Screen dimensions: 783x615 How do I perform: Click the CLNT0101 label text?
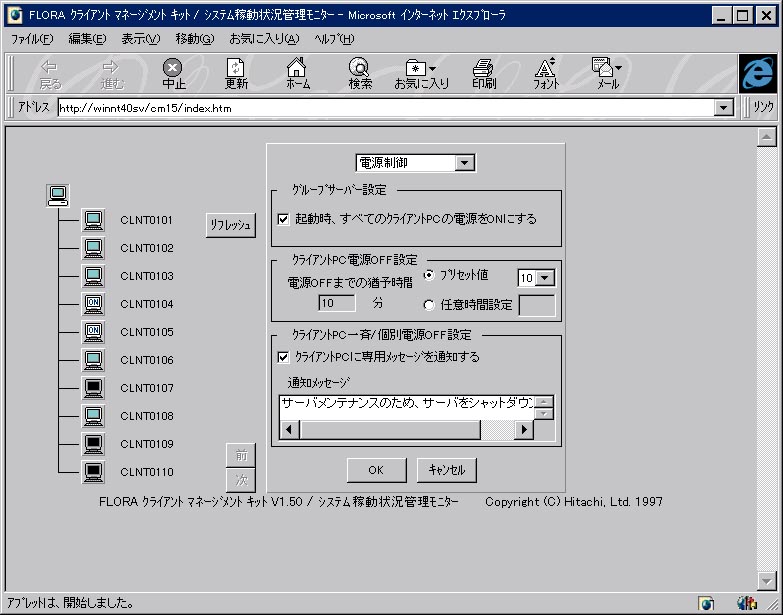146,220
